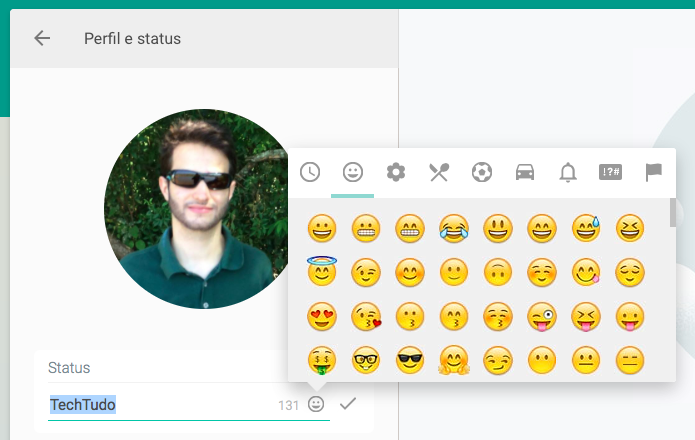This screenshot has width=695, height=440.
Task: Select the objects bell emoji category
Action: pyautogui.click(x=568, y=172)
